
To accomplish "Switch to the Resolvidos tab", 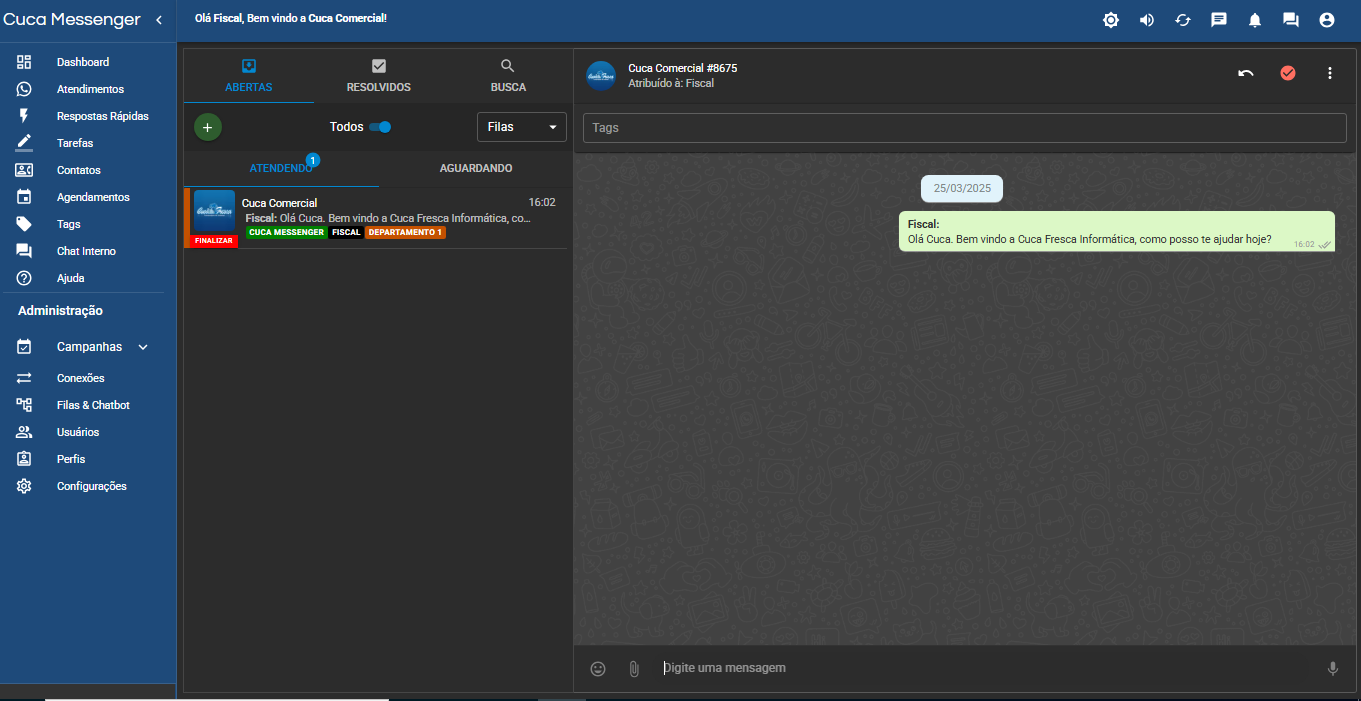I will 379,76.
